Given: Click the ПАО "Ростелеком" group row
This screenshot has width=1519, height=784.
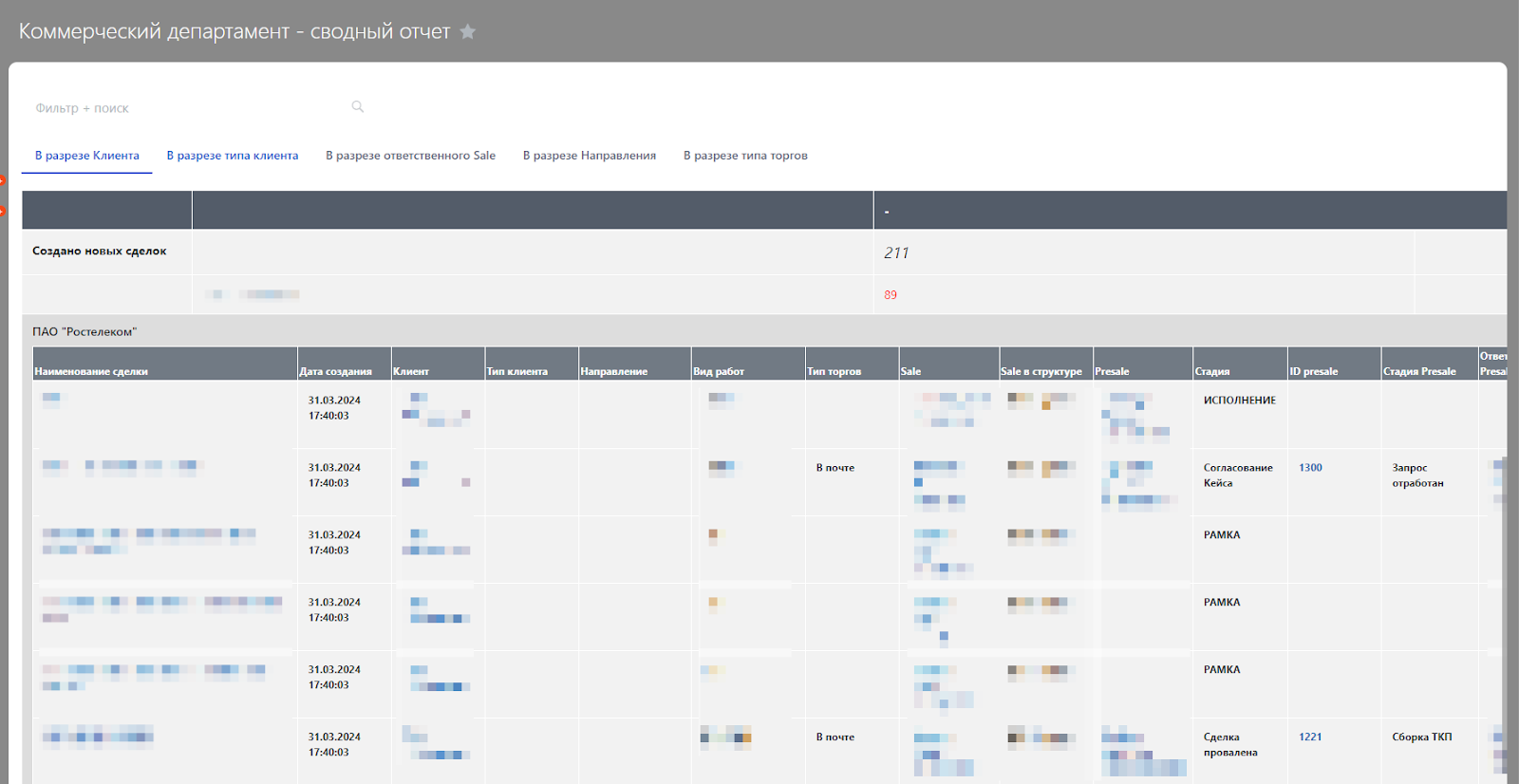Looking at the screenshot, I should tap(84, 332).
